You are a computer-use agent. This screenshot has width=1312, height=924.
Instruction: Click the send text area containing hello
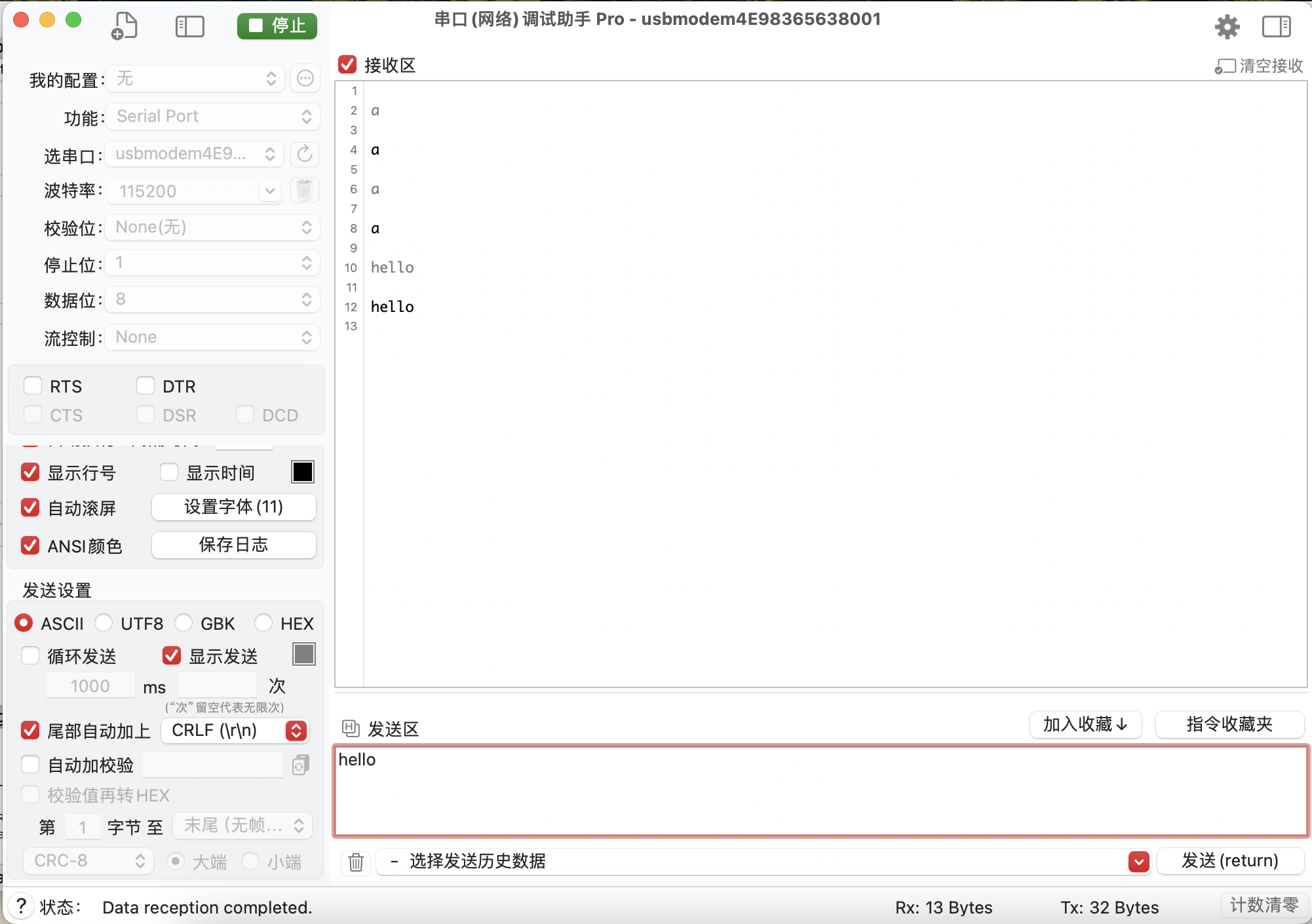[821, 791]
